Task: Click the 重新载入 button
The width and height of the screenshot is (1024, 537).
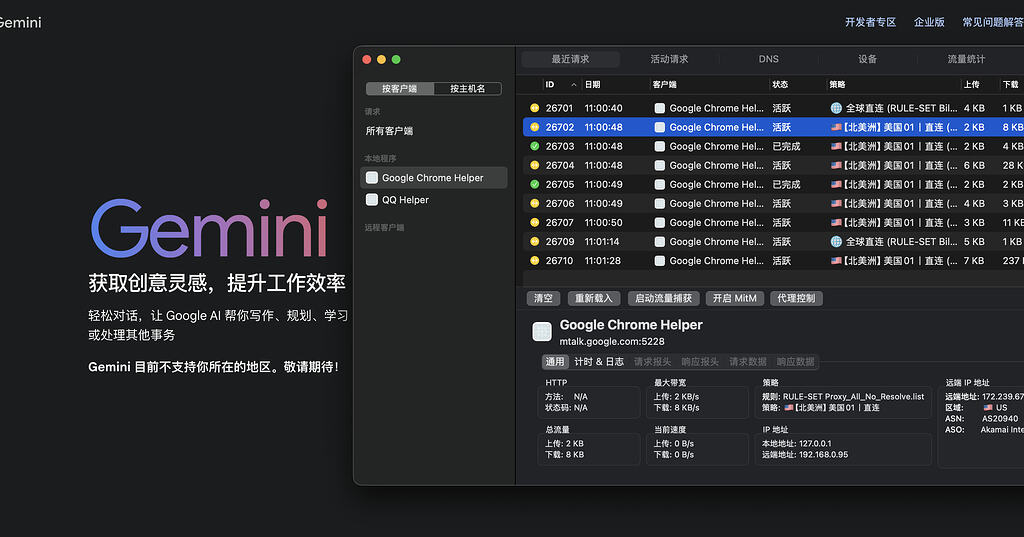Action: pos(594,298)
